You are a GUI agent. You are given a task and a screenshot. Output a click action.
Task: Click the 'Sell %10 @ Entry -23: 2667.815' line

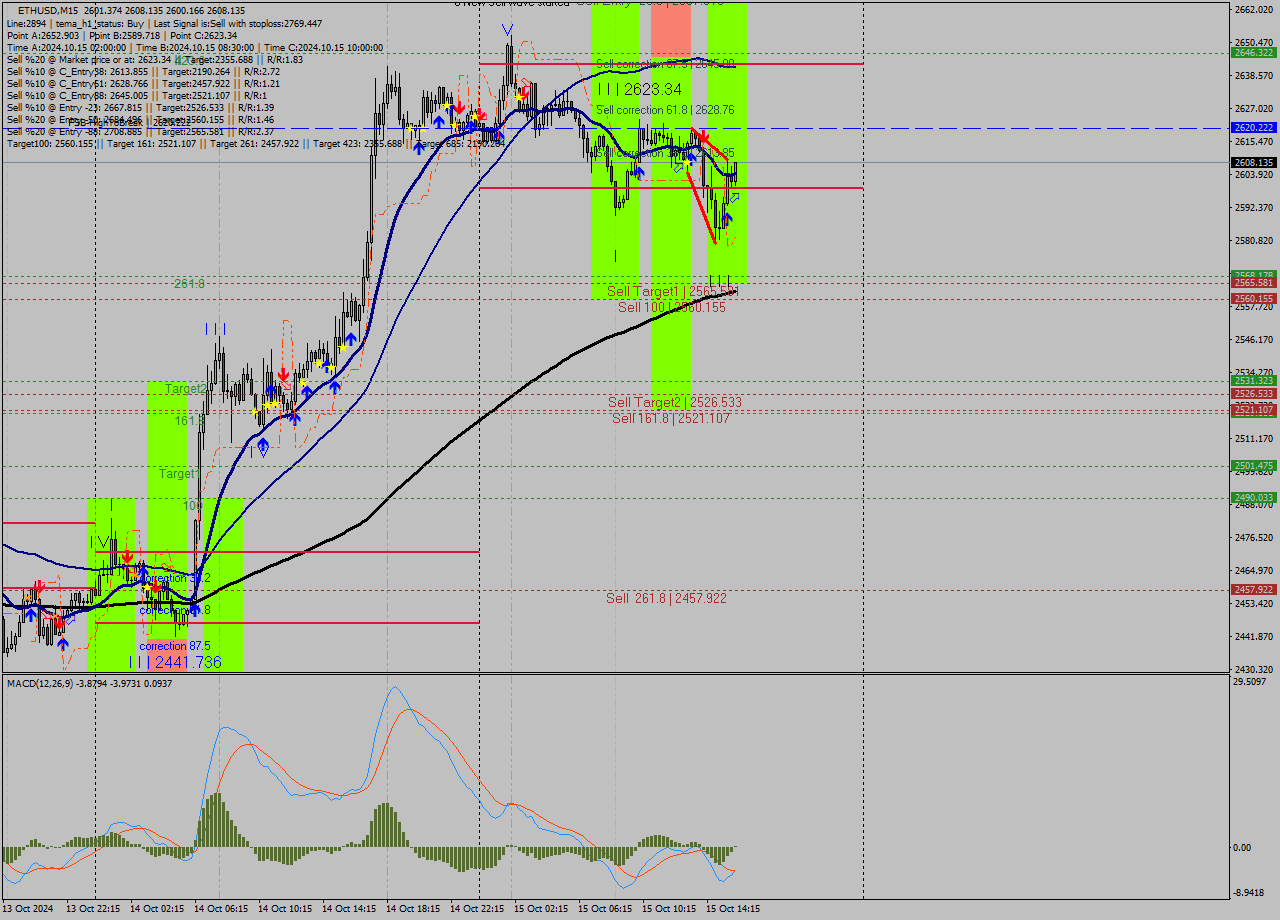pos(140,107)
